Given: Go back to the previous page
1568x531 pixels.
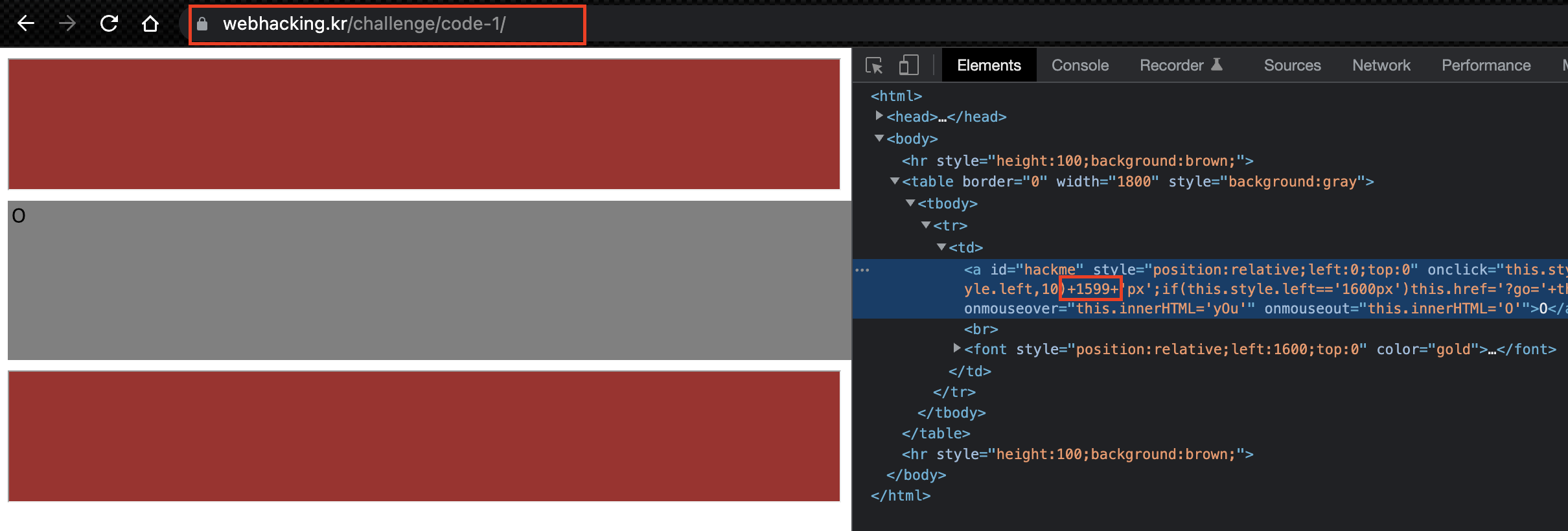Looking at the screenshot, I should (26, 24).
